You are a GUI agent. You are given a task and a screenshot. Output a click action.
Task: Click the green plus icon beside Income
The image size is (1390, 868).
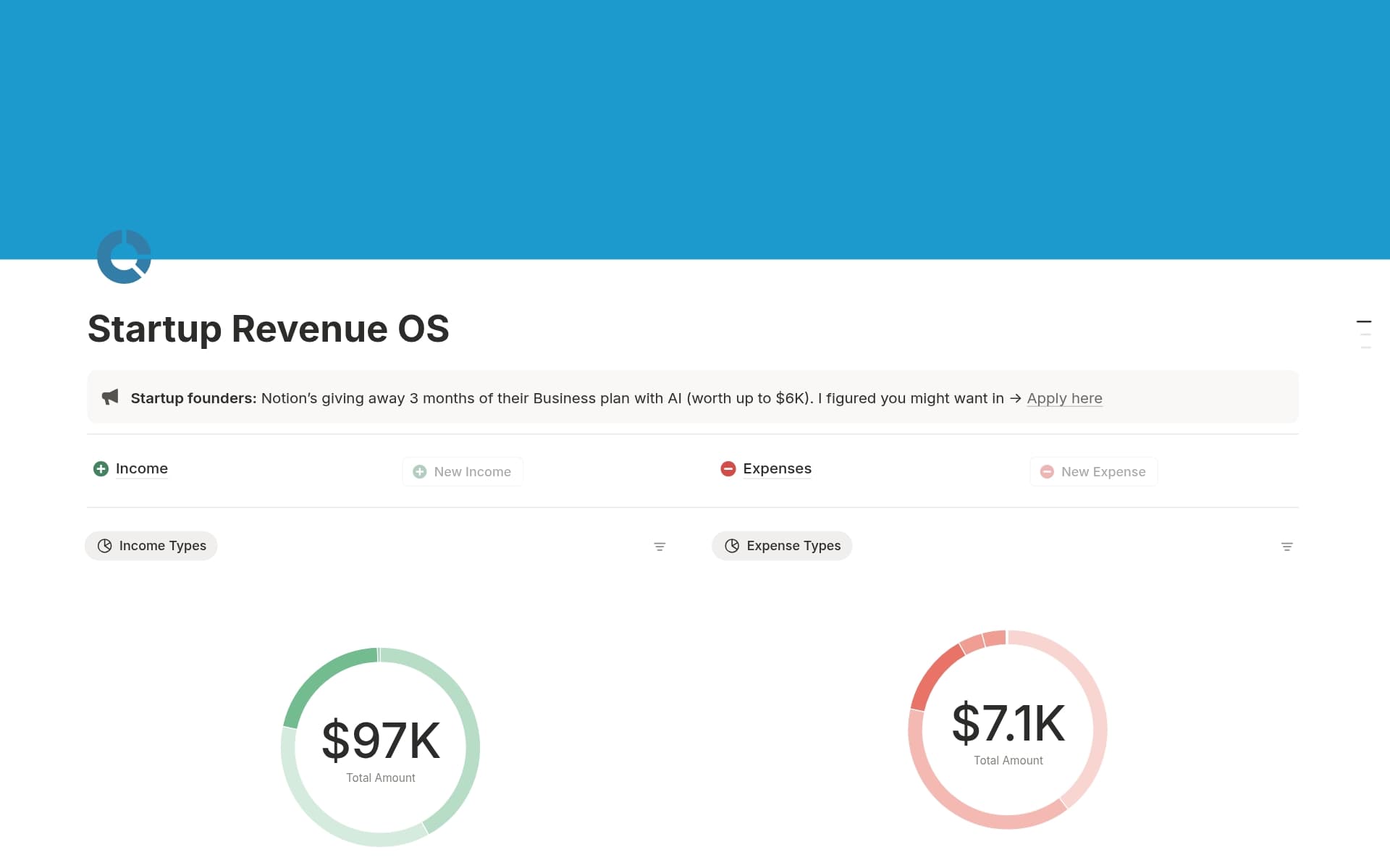pyautogui.click(x=100, y=468)
